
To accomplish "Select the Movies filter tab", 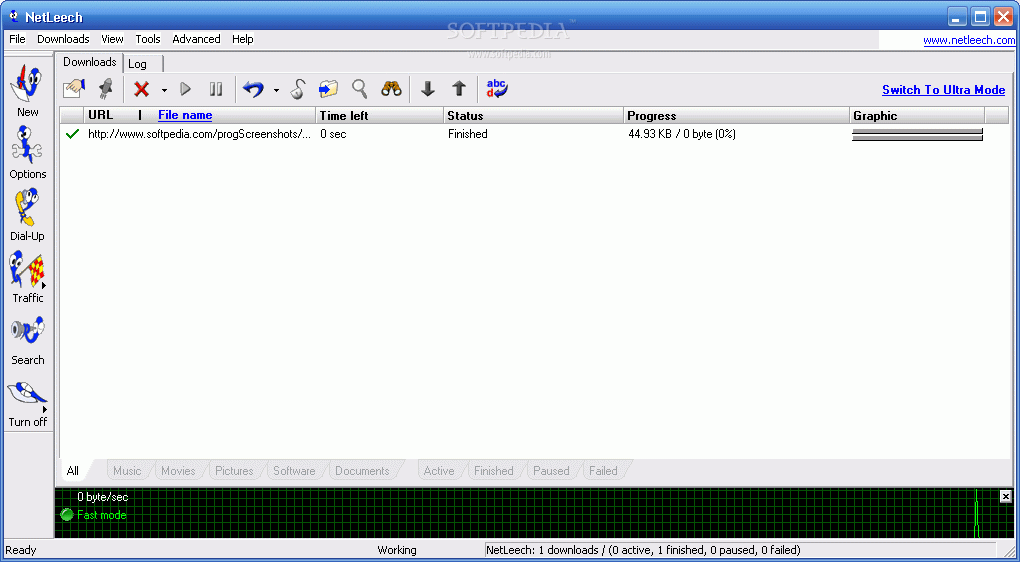I will pyautogui.click(x=178, y=470).
